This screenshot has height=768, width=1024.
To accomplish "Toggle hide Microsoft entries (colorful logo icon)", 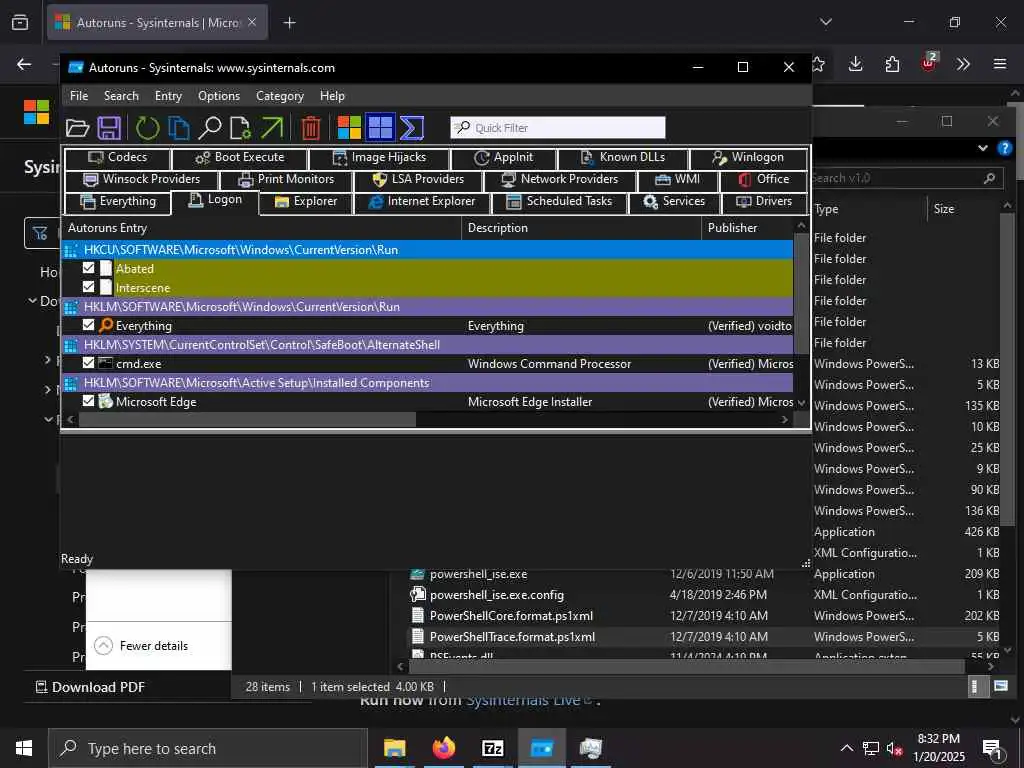I will 349,128.
